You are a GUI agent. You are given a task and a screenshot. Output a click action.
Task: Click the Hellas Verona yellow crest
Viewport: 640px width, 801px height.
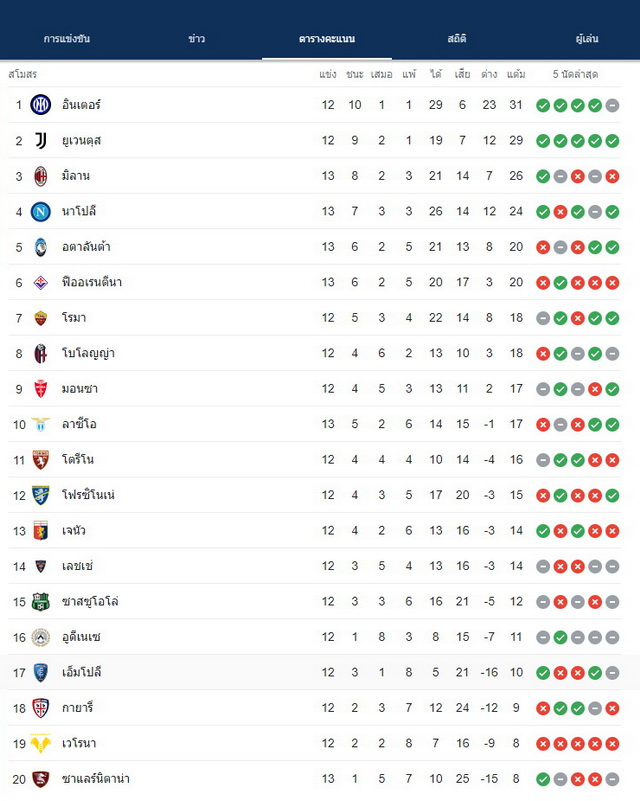41,743
